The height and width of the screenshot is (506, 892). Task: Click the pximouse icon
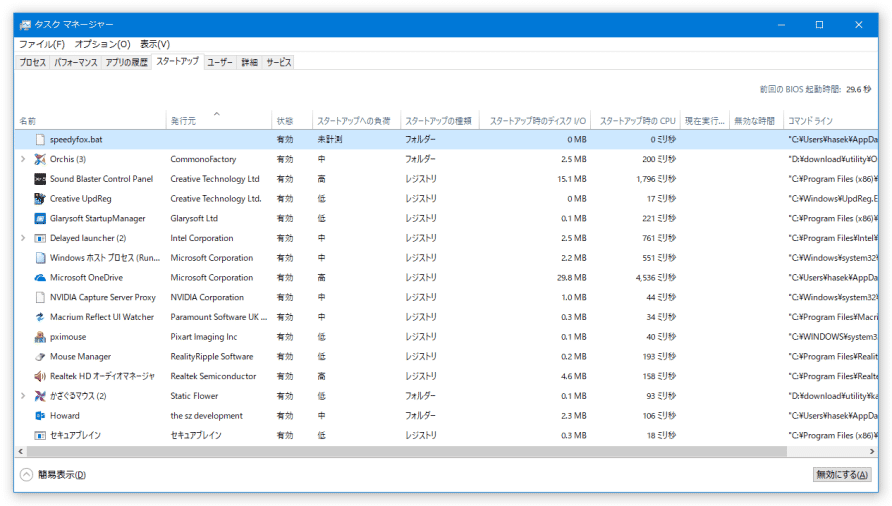coord(40,337)
